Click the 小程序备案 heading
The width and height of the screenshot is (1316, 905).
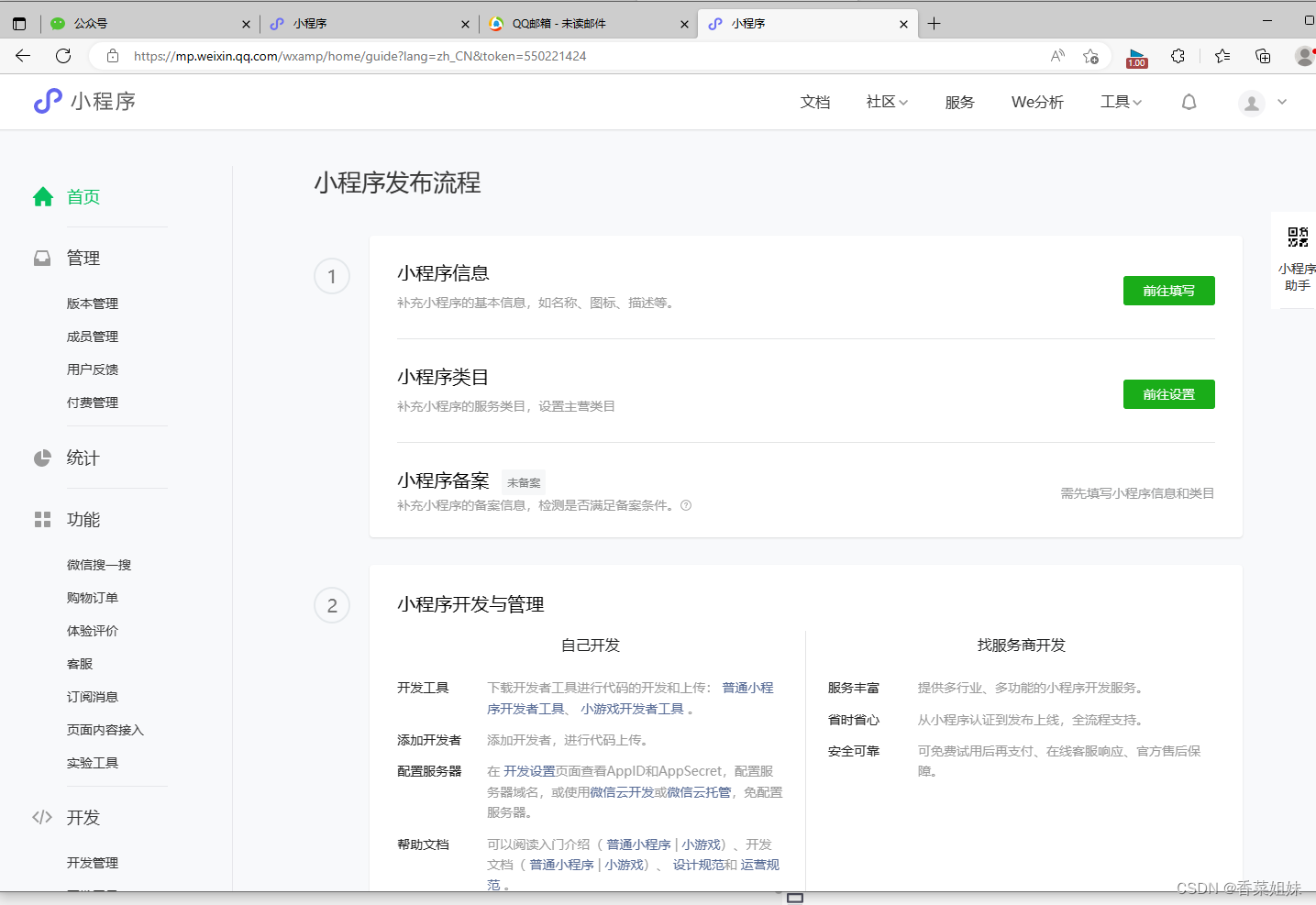[443, 480]
